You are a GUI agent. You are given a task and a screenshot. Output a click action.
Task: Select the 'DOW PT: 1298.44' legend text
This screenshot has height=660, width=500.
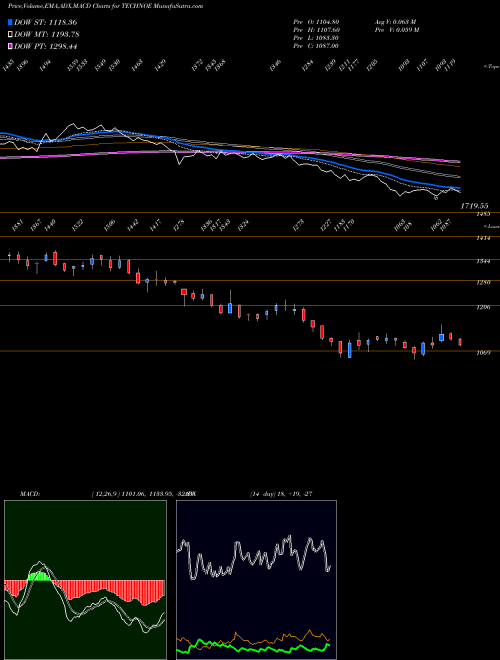pos(45,46)
